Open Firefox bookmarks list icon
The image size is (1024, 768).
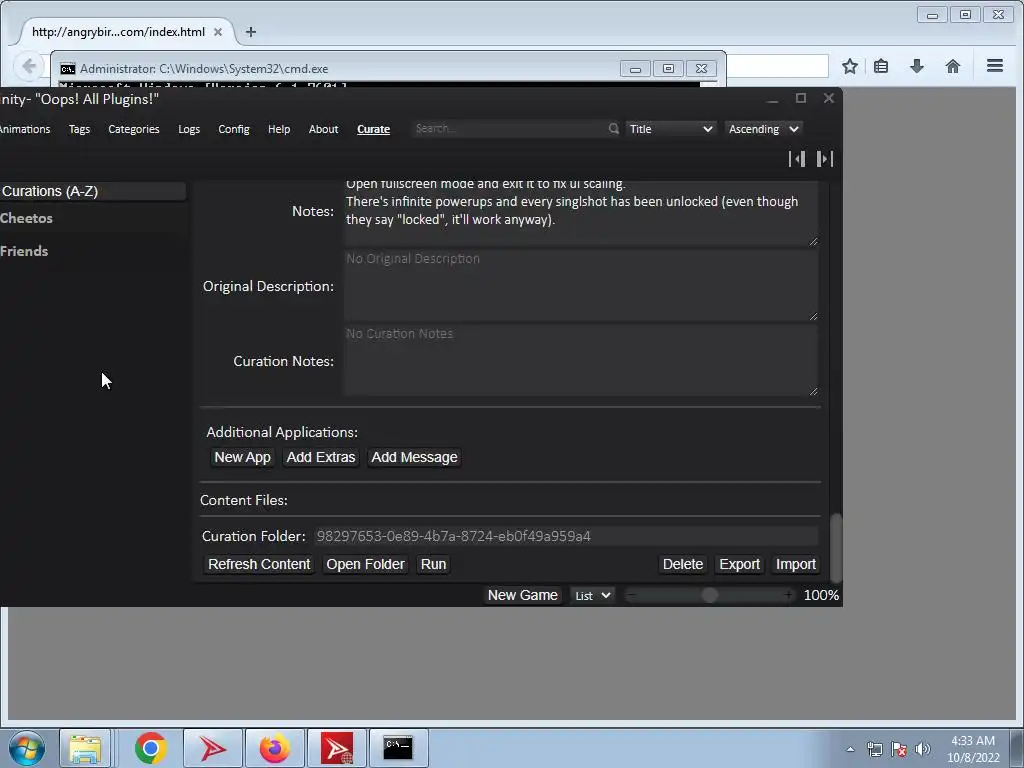[881, 66]
